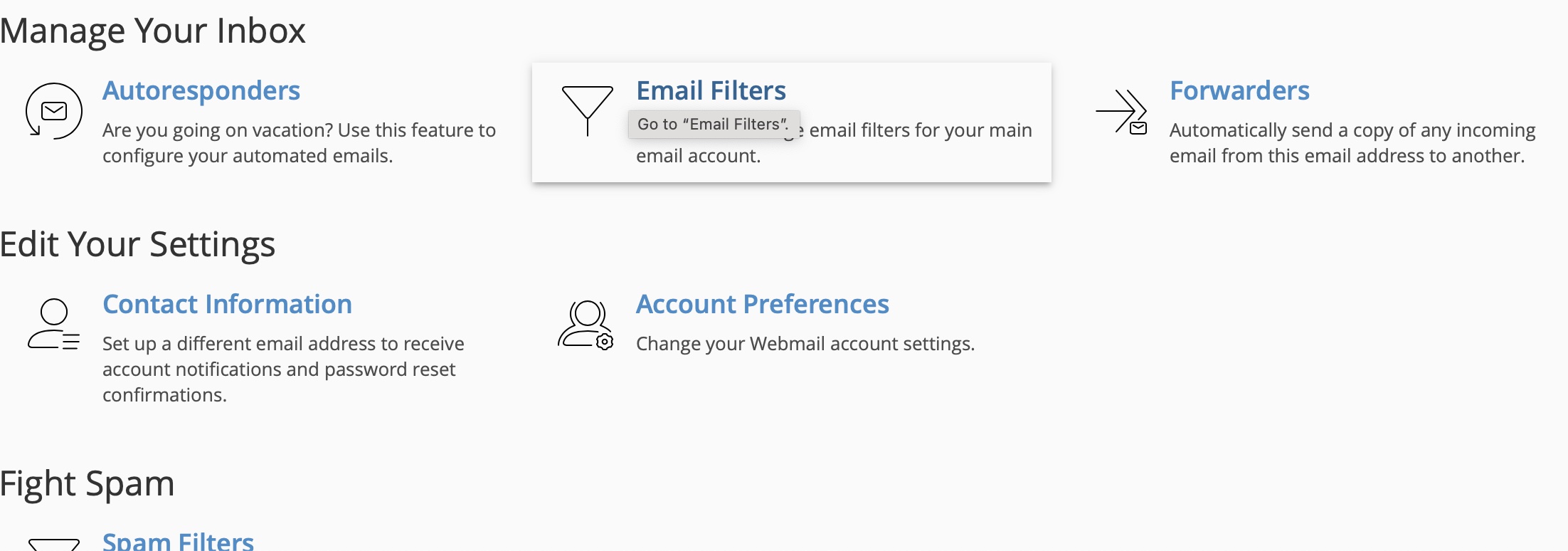Click the Autoresponders vacation description text
Image resolution: width=1568 pixels, height=551 pixels.
[x=300, y=143]
